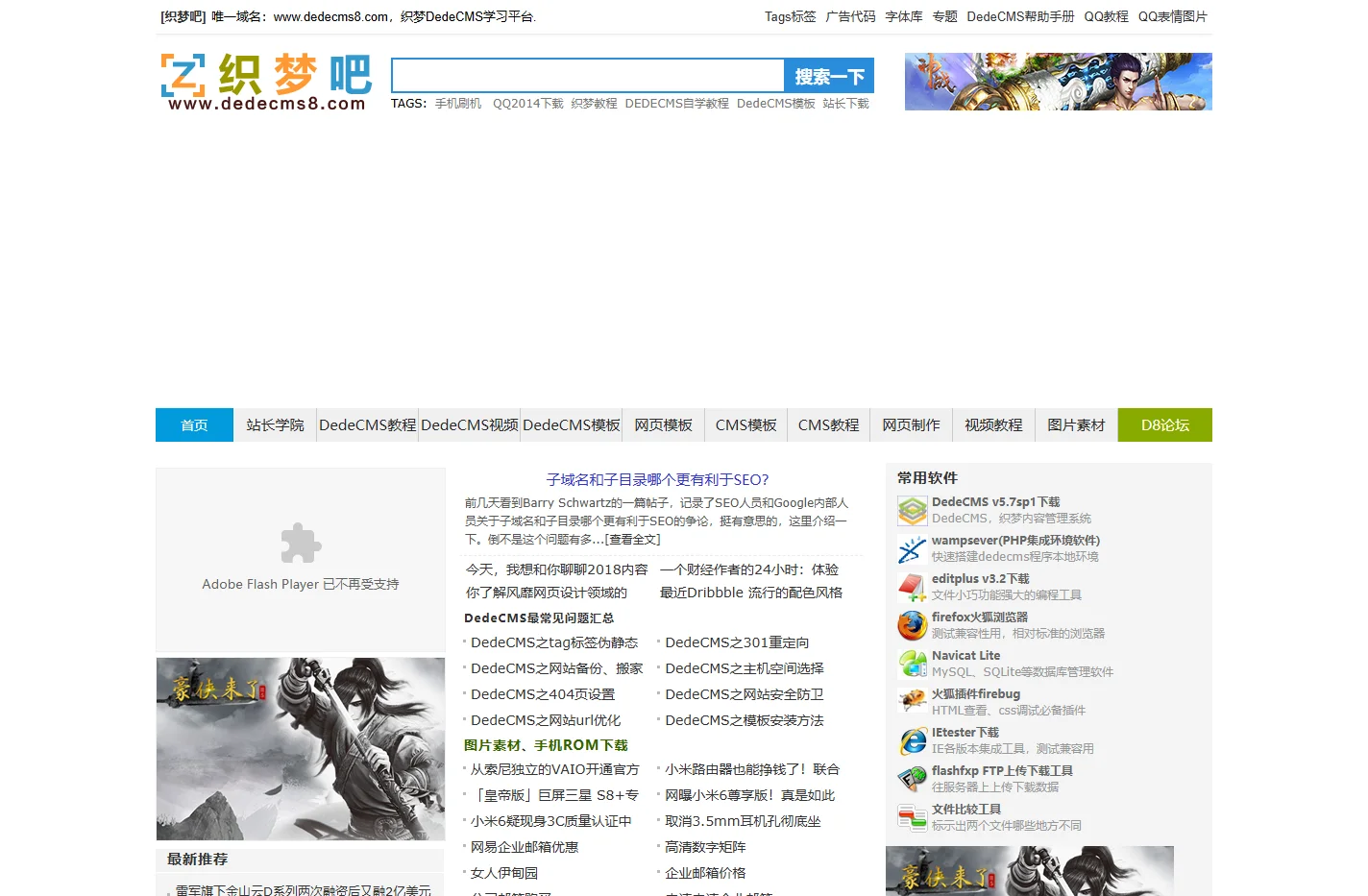Image resolution: width=1368 pixels, height=896 pixels.
Task: Click the 站长下载 tag link
Action: click(845, 104)
